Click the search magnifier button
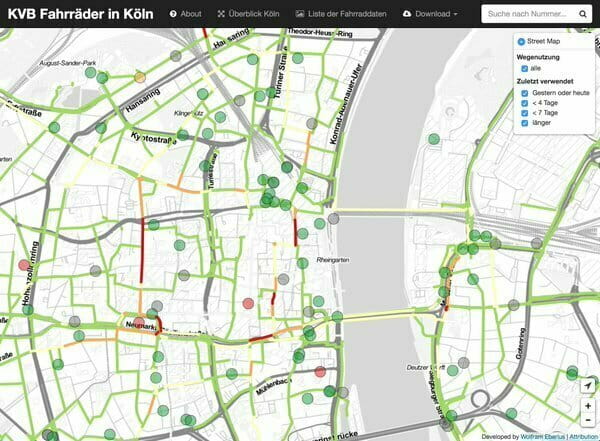600x441 pixels. [582, 14]
